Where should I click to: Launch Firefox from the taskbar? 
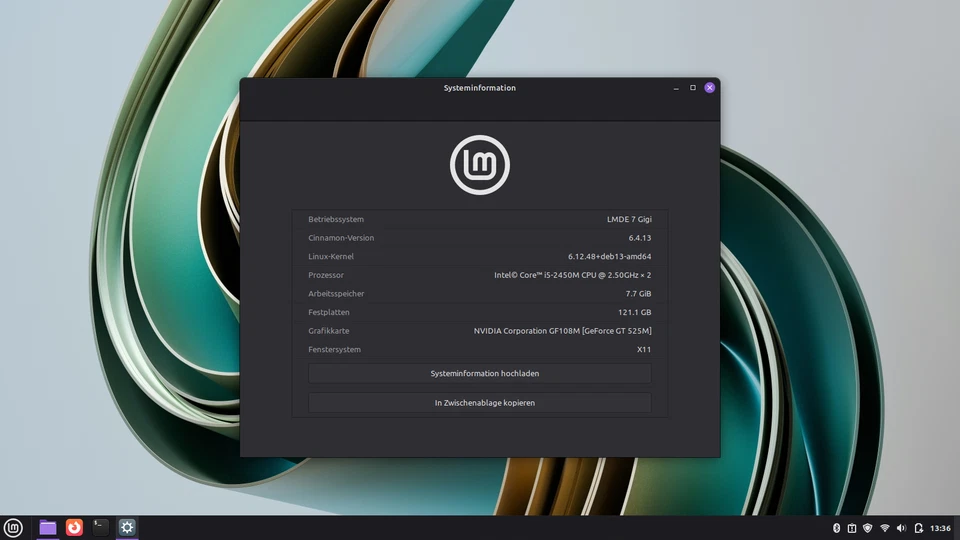74,527
